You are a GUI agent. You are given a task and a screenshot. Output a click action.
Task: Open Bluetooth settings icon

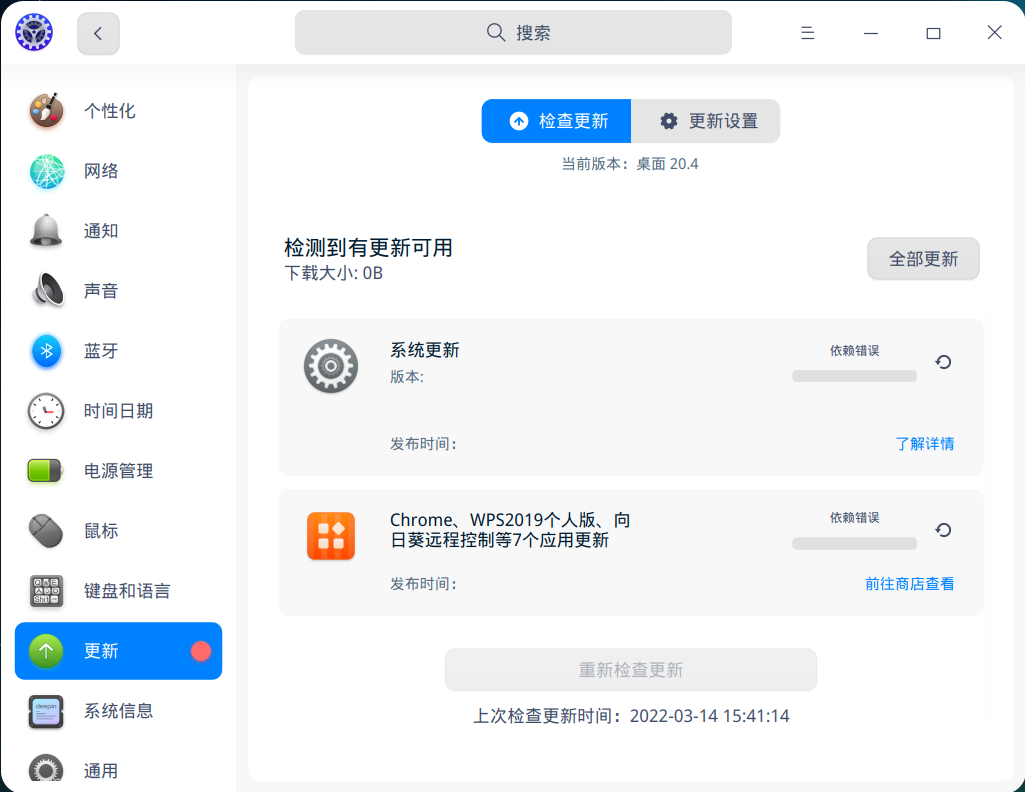(46, 351)
